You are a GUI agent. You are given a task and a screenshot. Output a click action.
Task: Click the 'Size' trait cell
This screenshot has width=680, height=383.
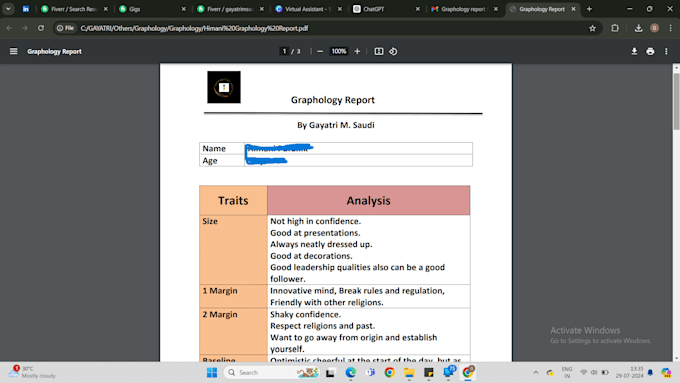pyautogui.click(x=233, y=250)
